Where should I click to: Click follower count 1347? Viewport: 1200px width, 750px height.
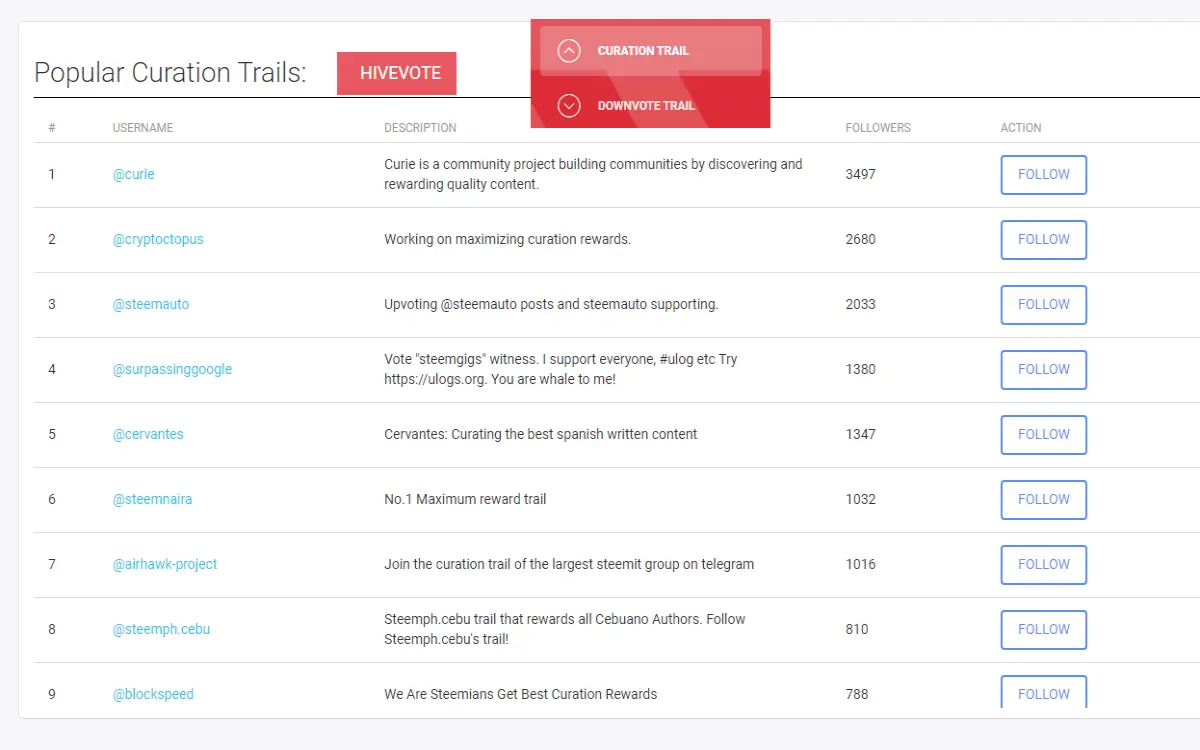[860, 434]
